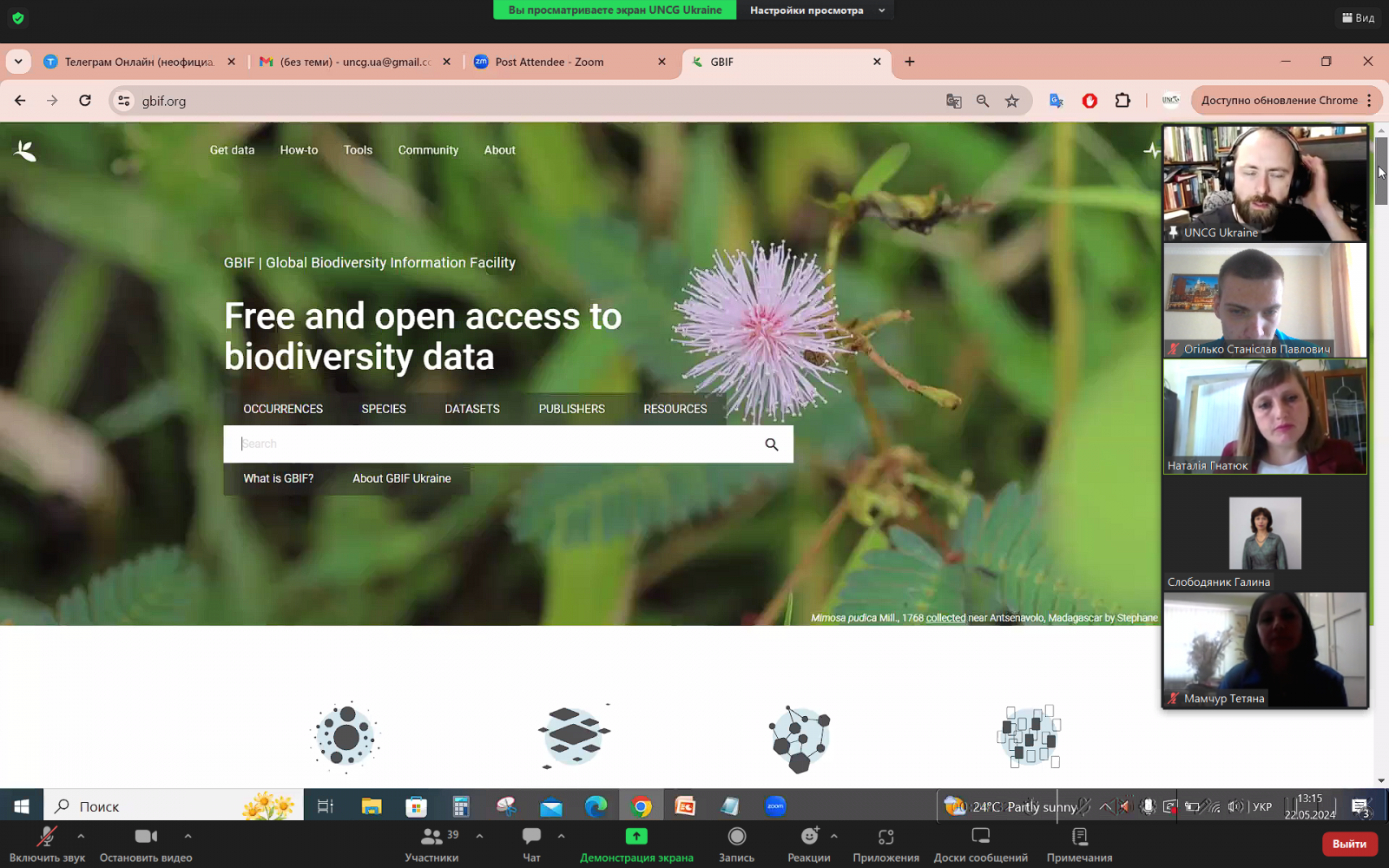Bookmark this page with the star icon

[1012, 101]
